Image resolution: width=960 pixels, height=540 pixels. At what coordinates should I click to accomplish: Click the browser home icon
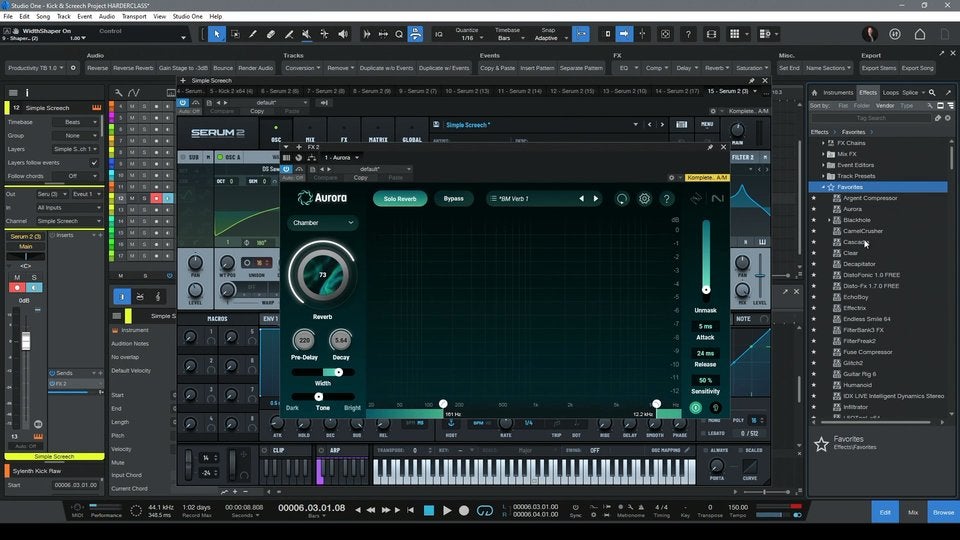814,92
